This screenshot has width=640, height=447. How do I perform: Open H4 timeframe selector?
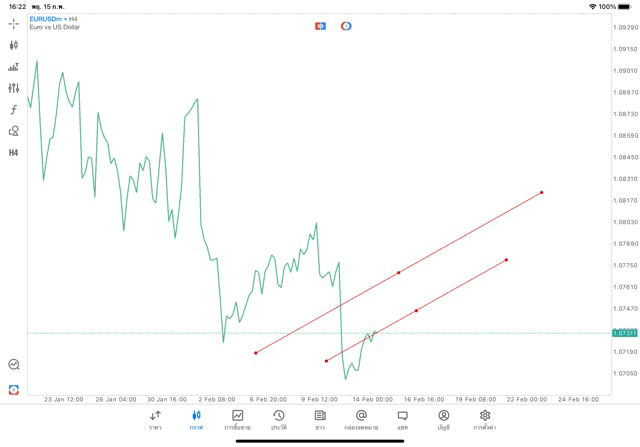coord(14,153)
